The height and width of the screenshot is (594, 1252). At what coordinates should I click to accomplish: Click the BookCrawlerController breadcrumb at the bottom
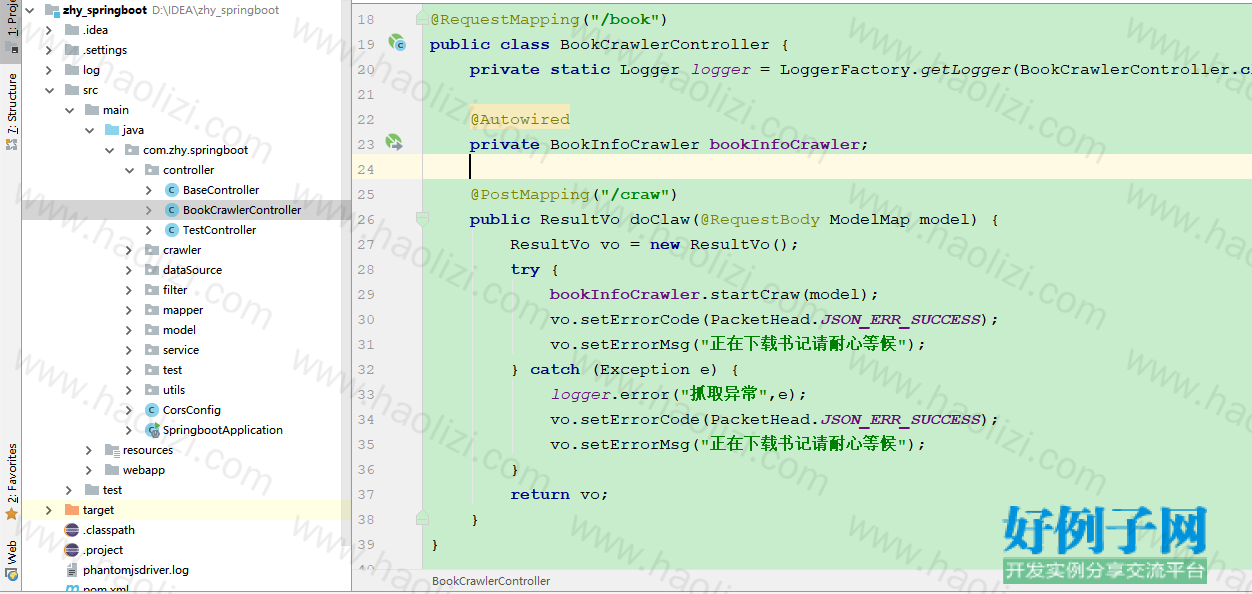pyautogui.click(x=491, y=581)
